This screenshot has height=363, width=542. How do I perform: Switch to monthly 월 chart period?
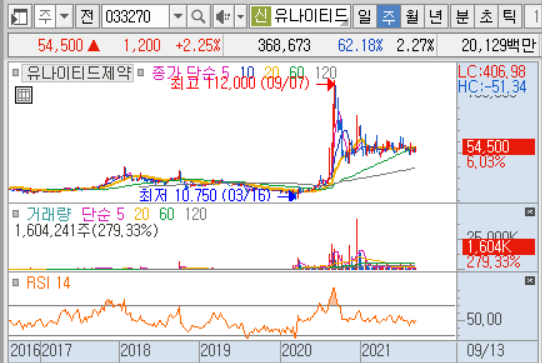point(412,16)
